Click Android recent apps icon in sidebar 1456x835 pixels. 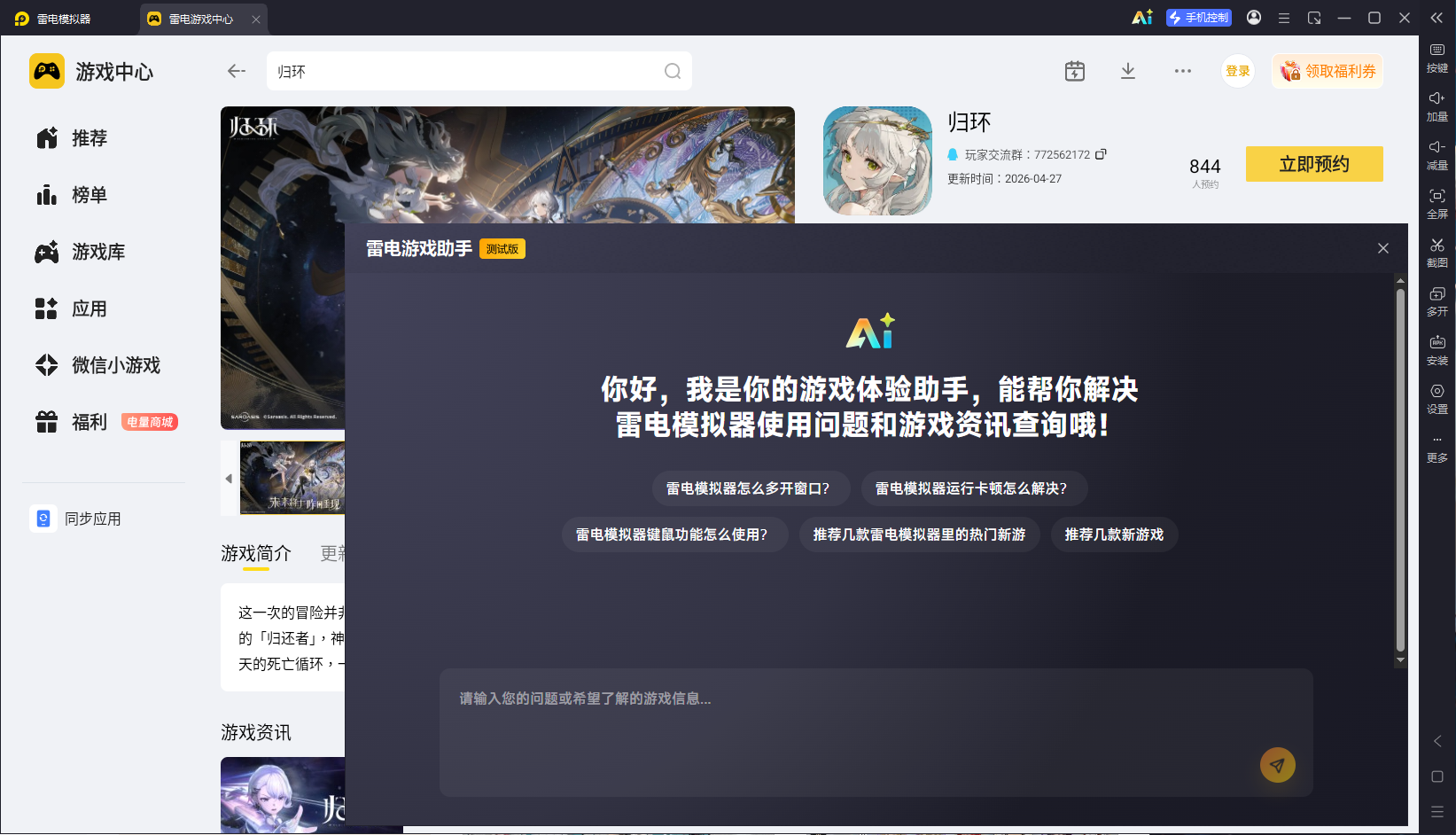(1437, 812)
